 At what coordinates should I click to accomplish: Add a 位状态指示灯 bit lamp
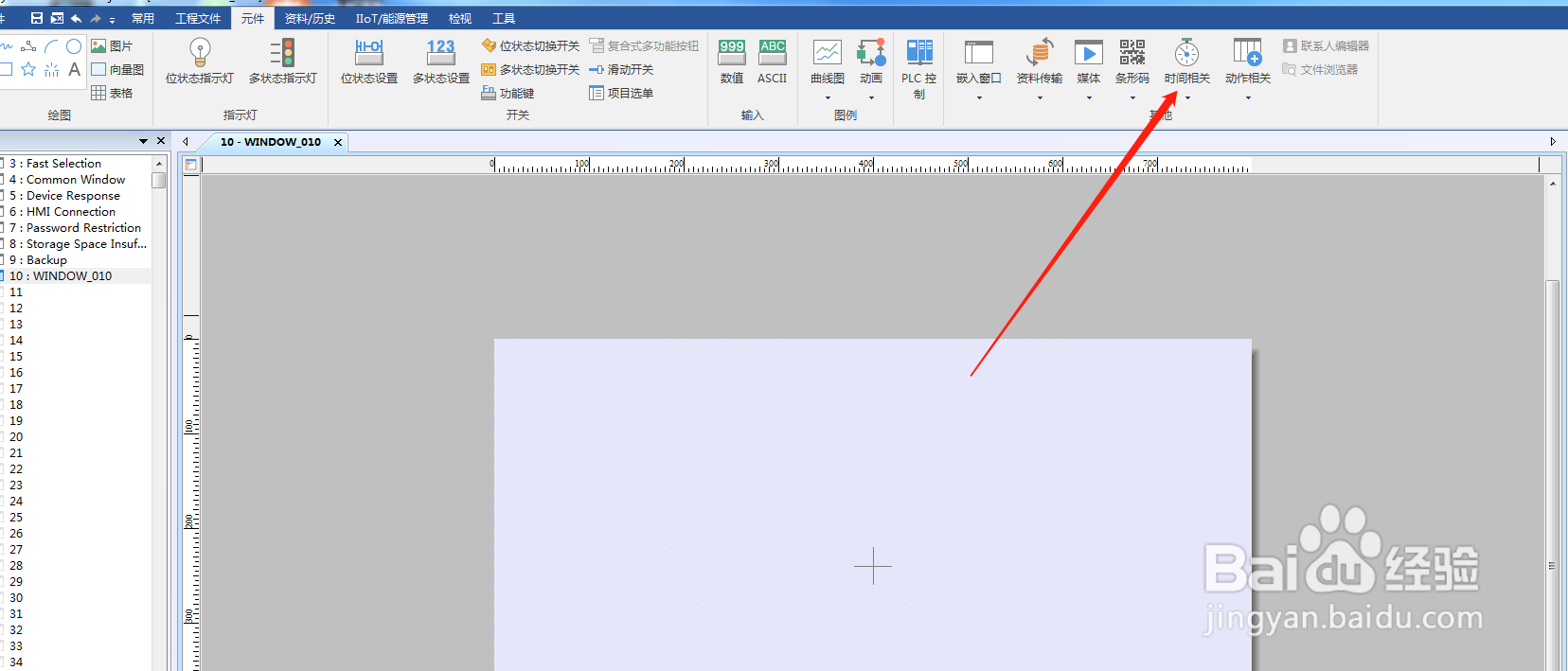(200, 62)
